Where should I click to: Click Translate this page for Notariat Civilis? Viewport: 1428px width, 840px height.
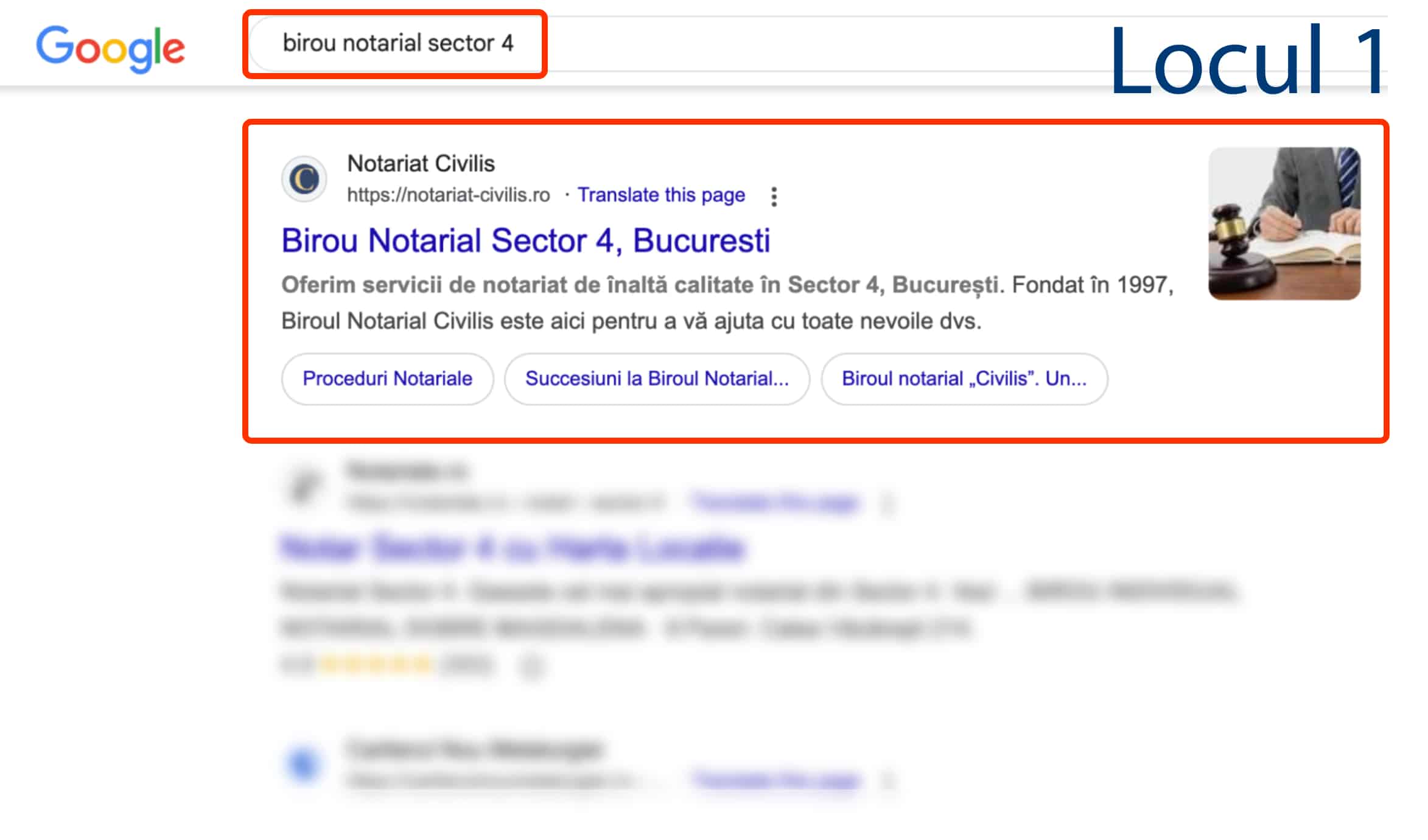(x=661, y=195)
